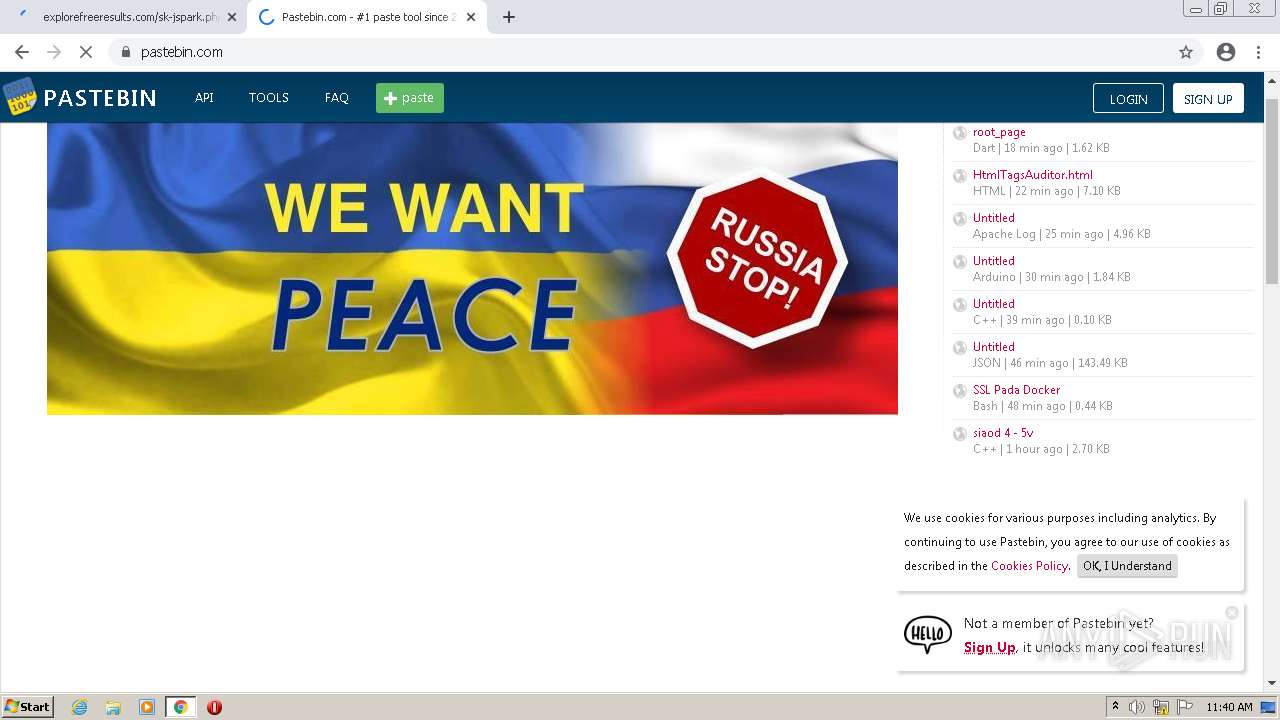Click the Show desktop button
Viewport: 1280px width, 720px height.
(x=1268, y=707)
